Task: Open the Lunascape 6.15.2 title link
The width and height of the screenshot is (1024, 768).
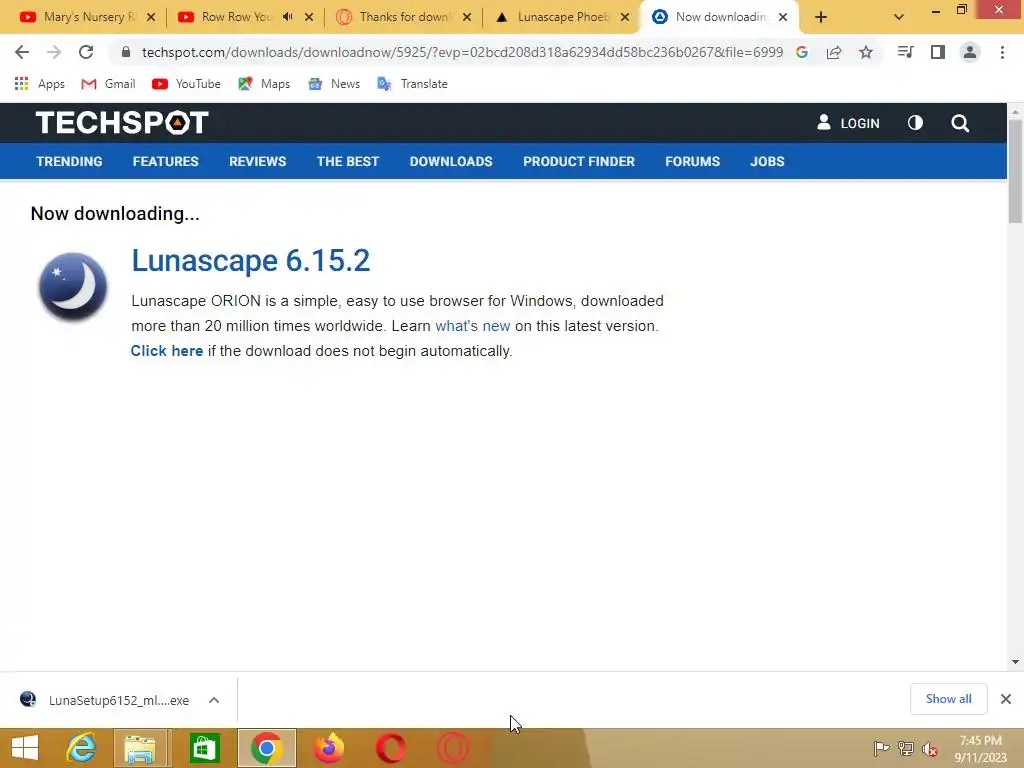Action: tap(251, 260)
